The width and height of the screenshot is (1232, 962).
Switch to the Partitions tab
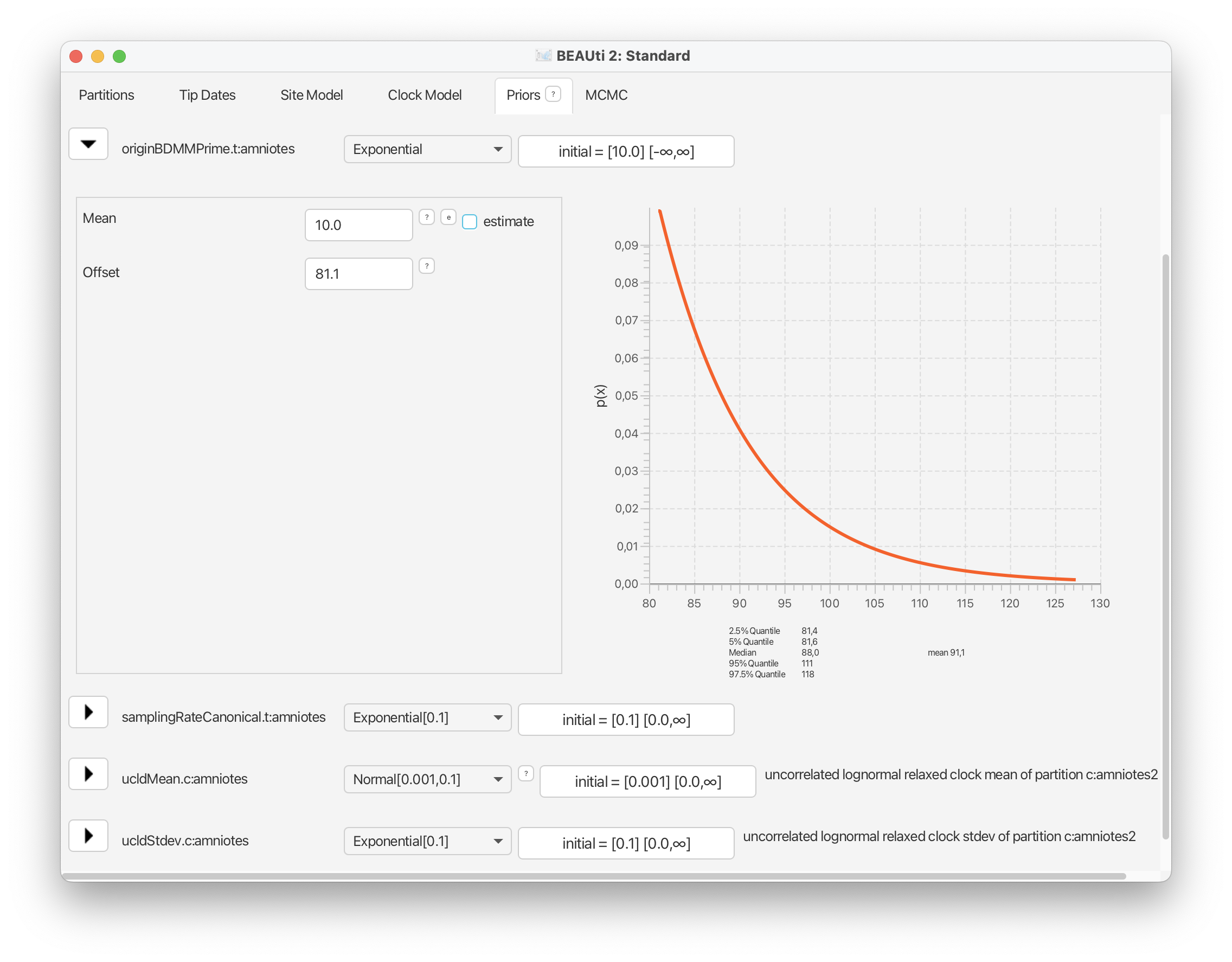tap(107, 95)
